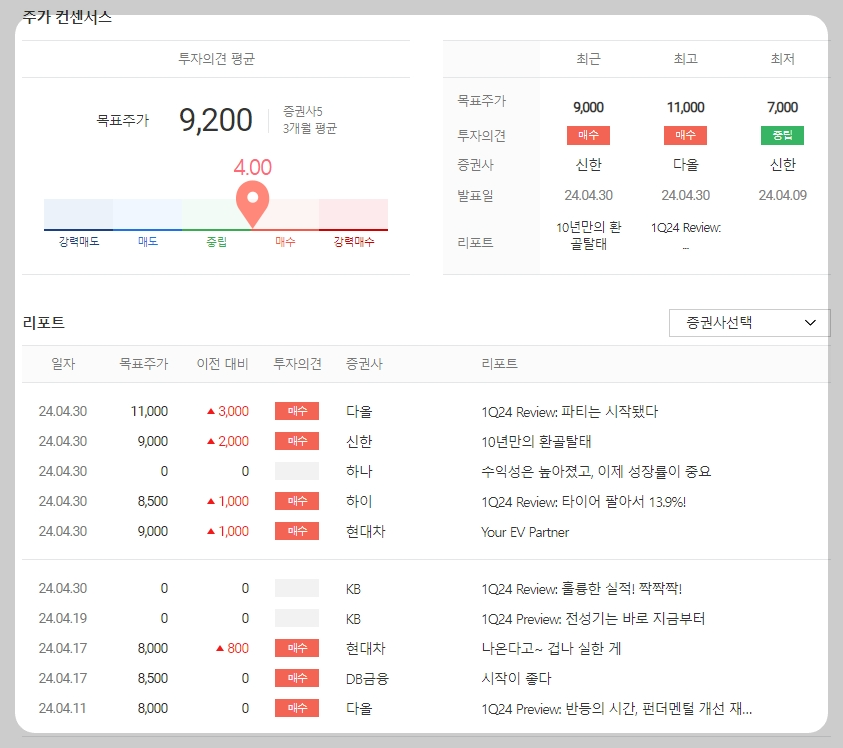The height and width of the screenshot is (748, 843).
Task: Click the 투자의견 column header in report table
Action: point(297,364)
